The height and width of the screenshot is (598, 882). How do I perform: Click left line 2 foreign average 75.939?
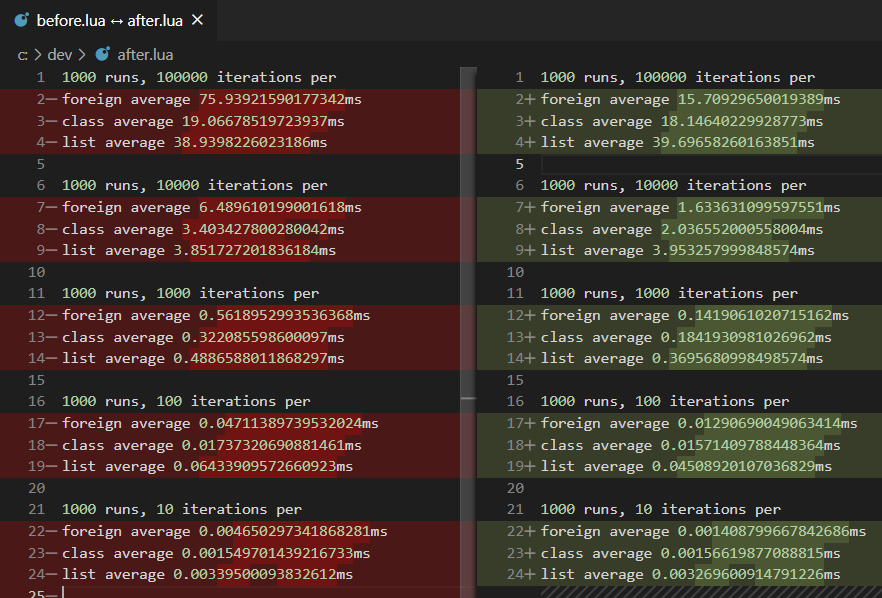pos(212,100)
